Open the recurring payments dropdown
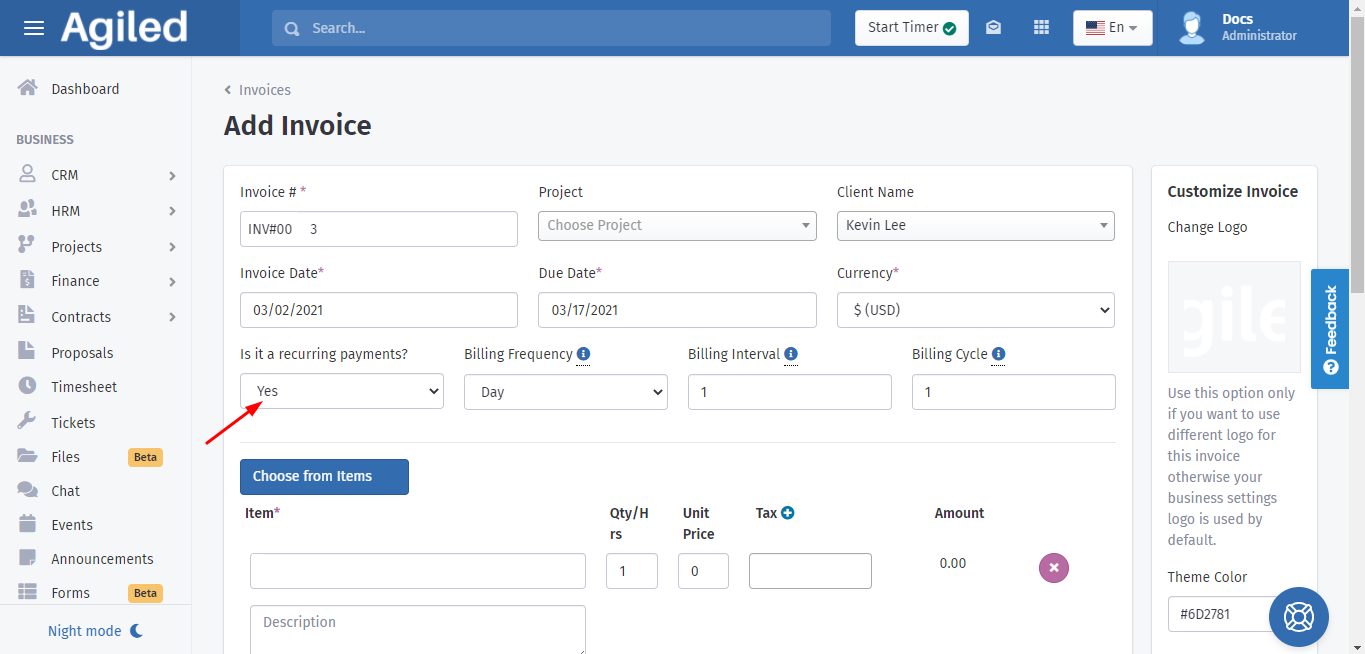 coord(342,391)
